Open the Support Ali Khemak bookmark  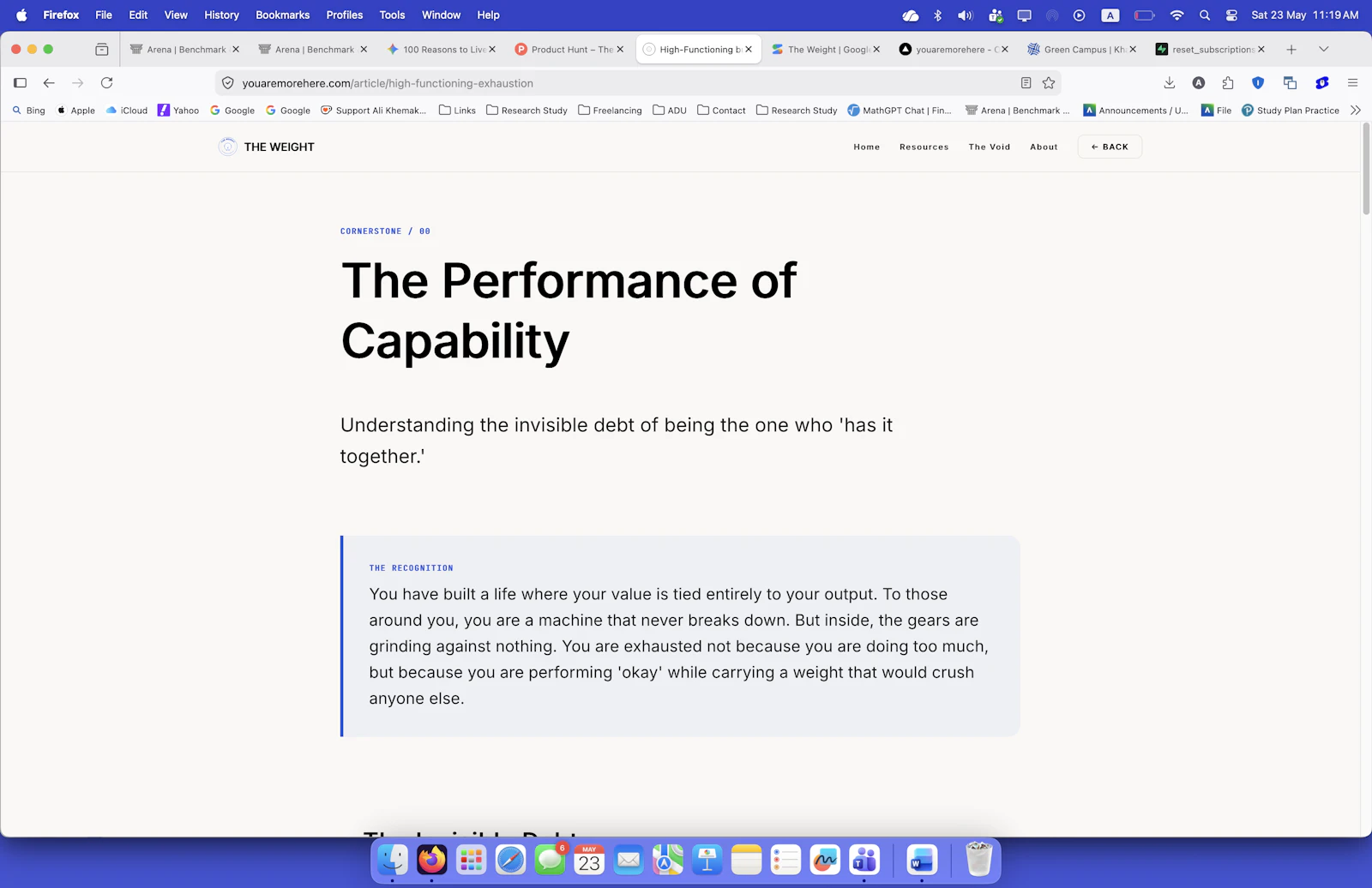(x=374, y=111)
